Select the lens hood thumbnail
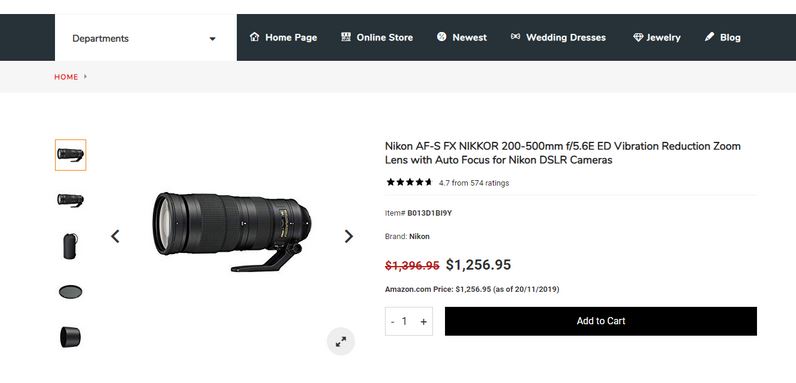The image size is (796, 383). (x=71, y=337)
